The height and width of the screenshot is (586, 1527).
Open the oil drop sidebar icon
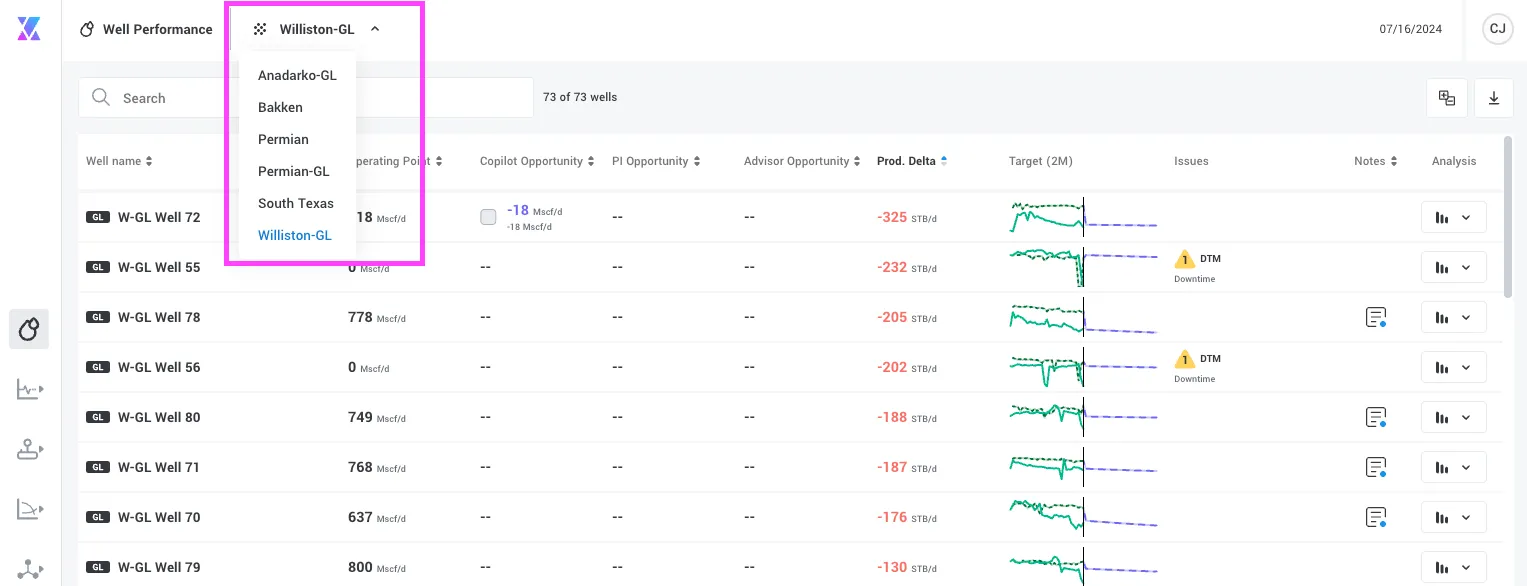pos(29,329)
